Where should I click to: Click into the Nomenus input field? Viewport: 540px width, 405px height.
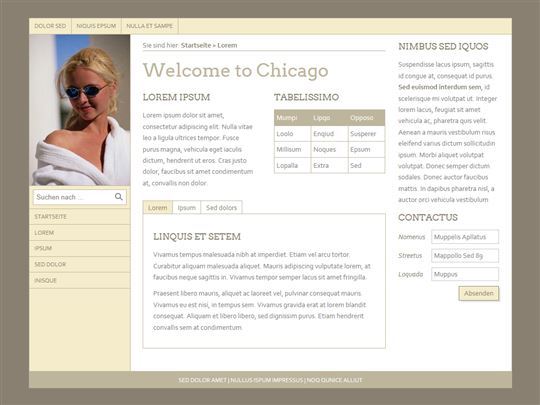coord(465,237)
